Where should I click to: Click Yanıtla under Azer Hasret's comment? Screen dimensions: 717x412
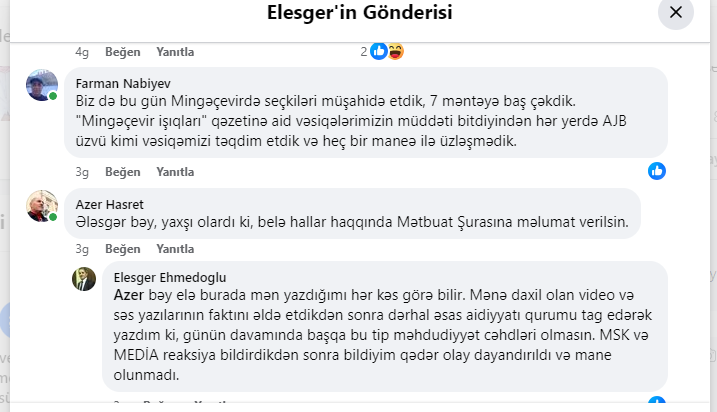[x=175, y=249]
